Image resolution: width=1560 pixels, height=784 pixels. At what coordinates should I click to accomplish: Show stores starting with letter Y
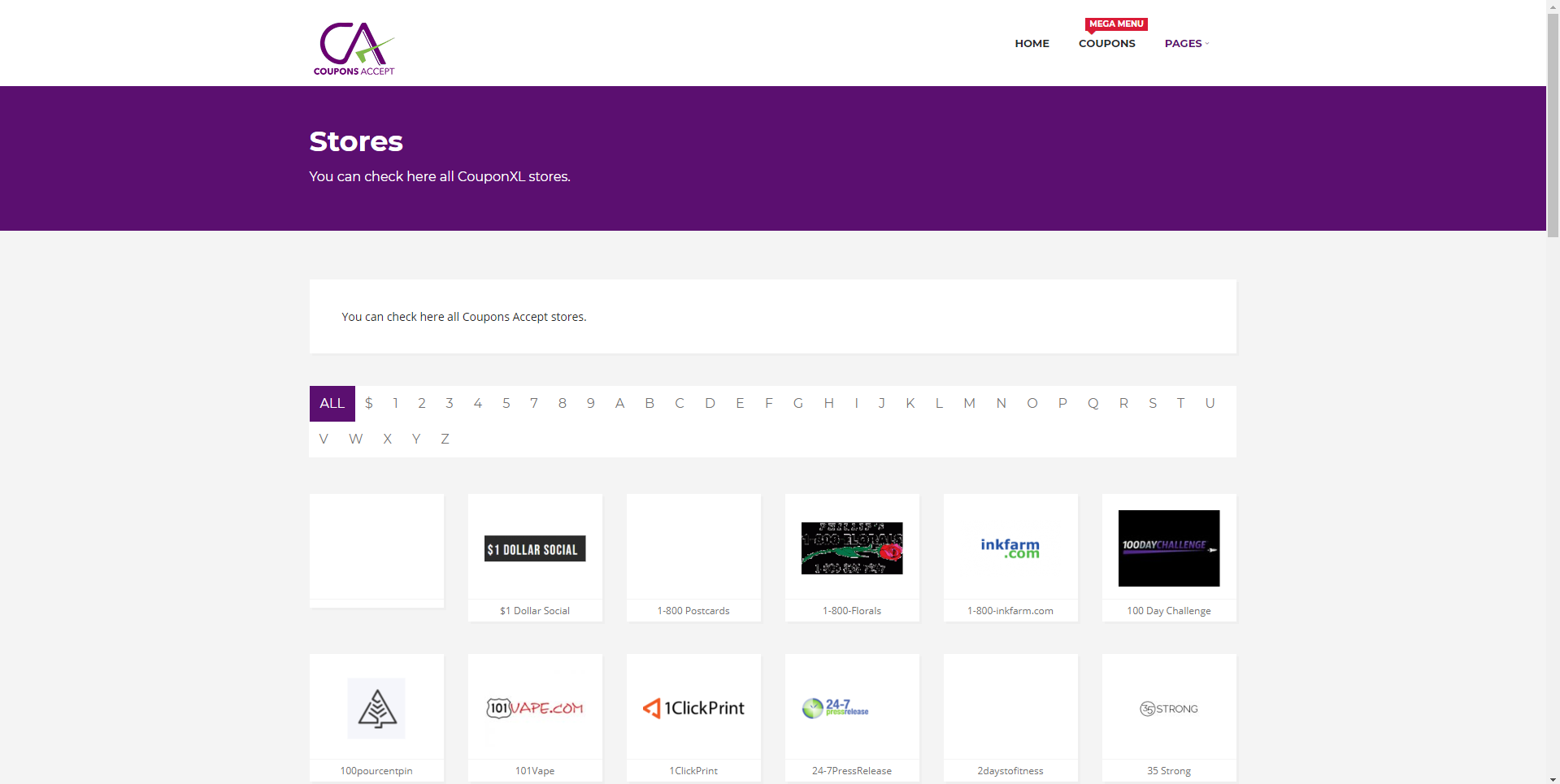[416, 440]
